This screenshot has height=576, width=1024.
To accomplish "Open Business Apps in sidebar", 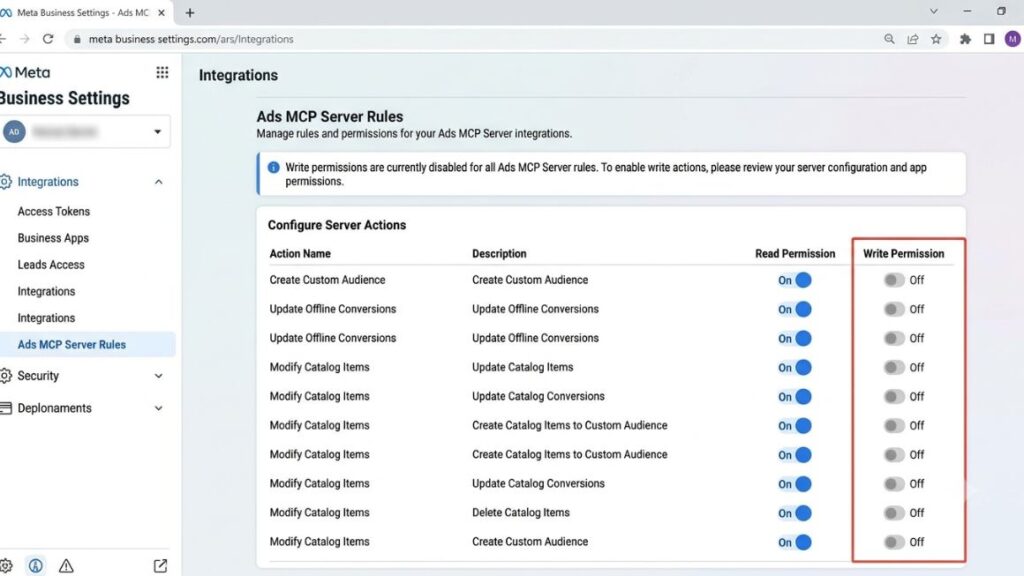I will click(x=53, y=238).
